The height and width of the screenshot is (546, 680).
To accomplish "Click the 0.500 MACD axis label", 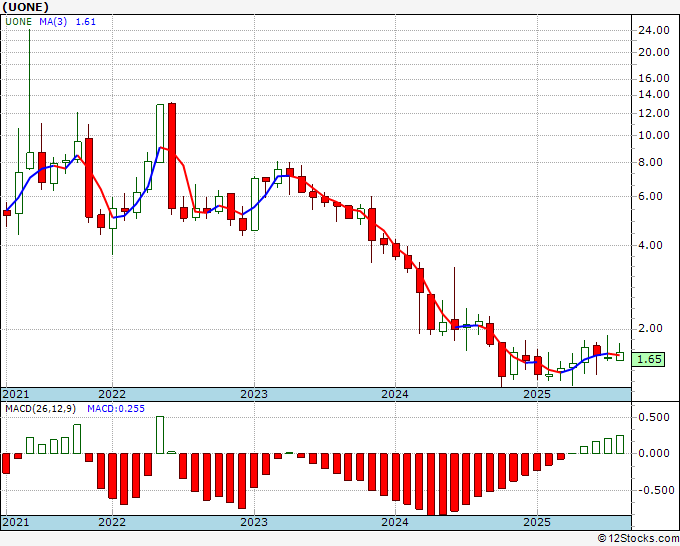I will [654, 417].
